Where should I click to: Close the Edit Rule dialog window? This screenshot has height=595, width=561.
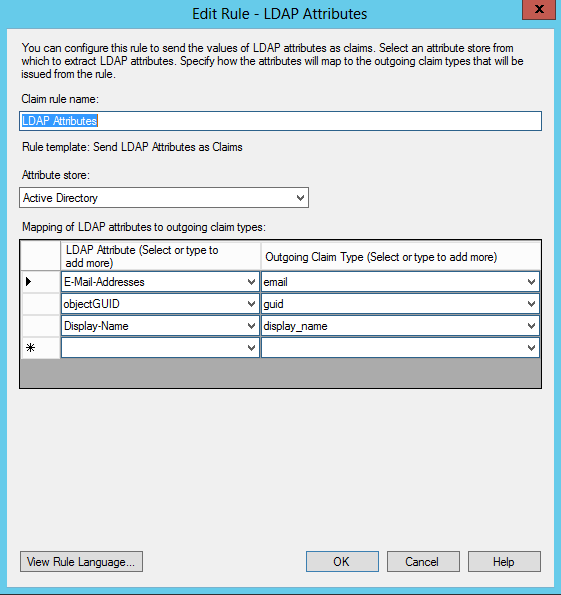(539, 9)
